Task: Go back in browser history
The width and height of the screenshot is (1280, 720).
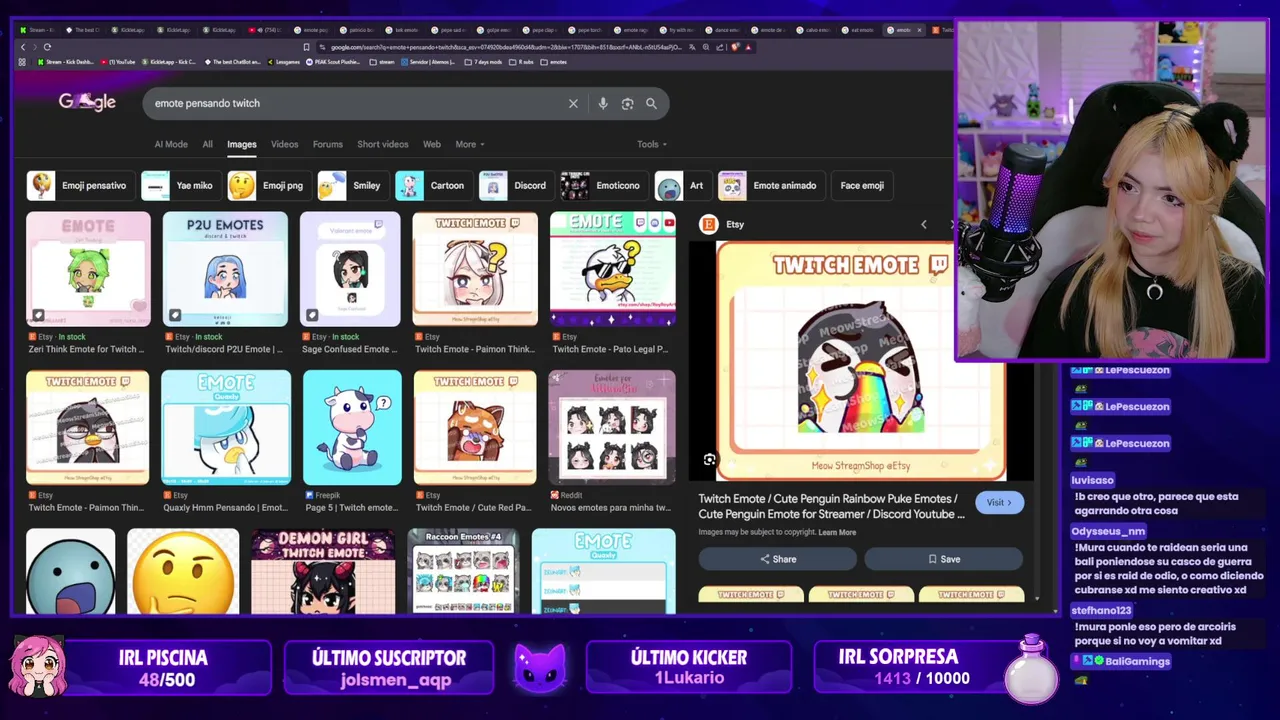Action: pyautogui.click(x=23, y=47)
